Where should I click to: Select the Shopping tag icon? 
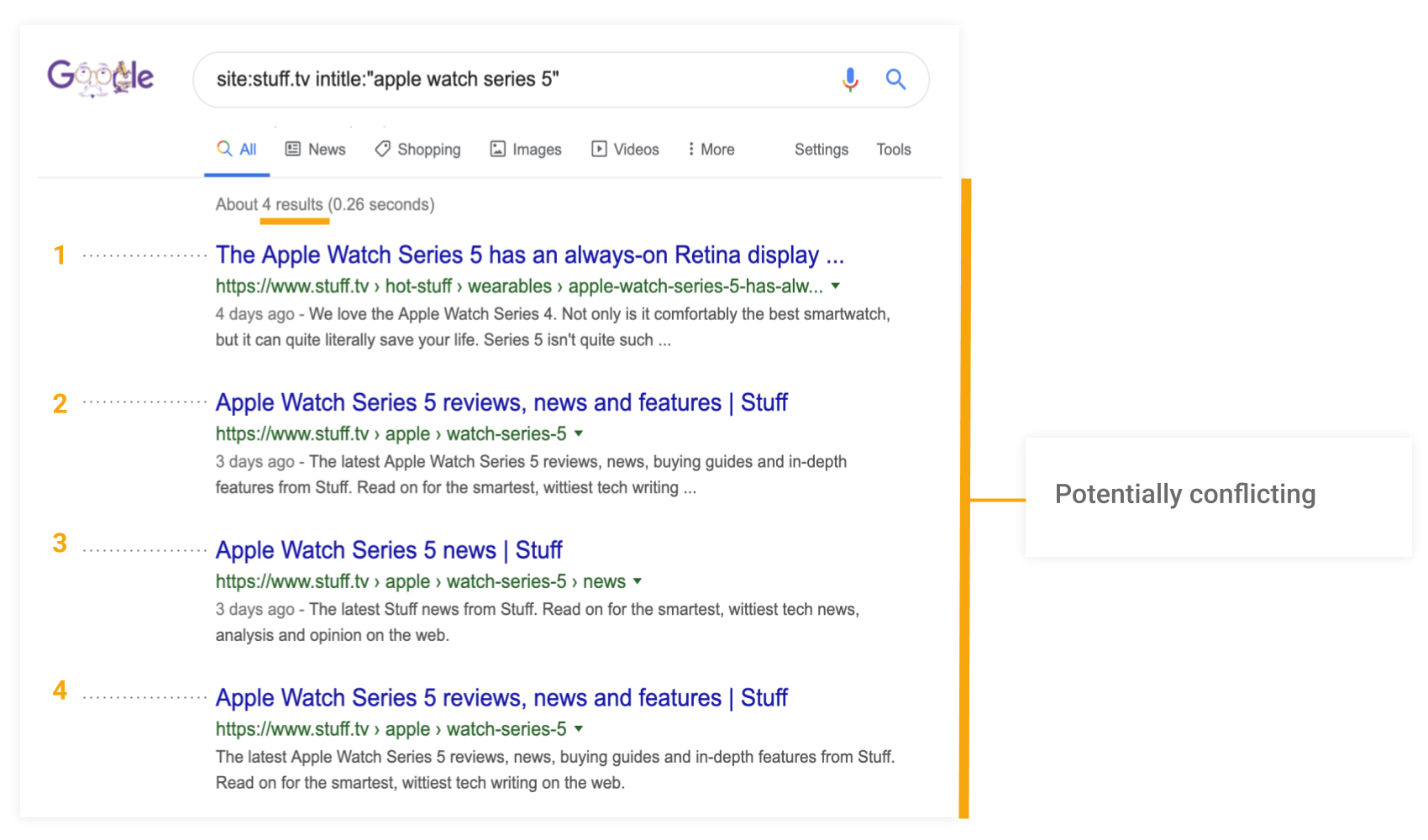(382, 149)
